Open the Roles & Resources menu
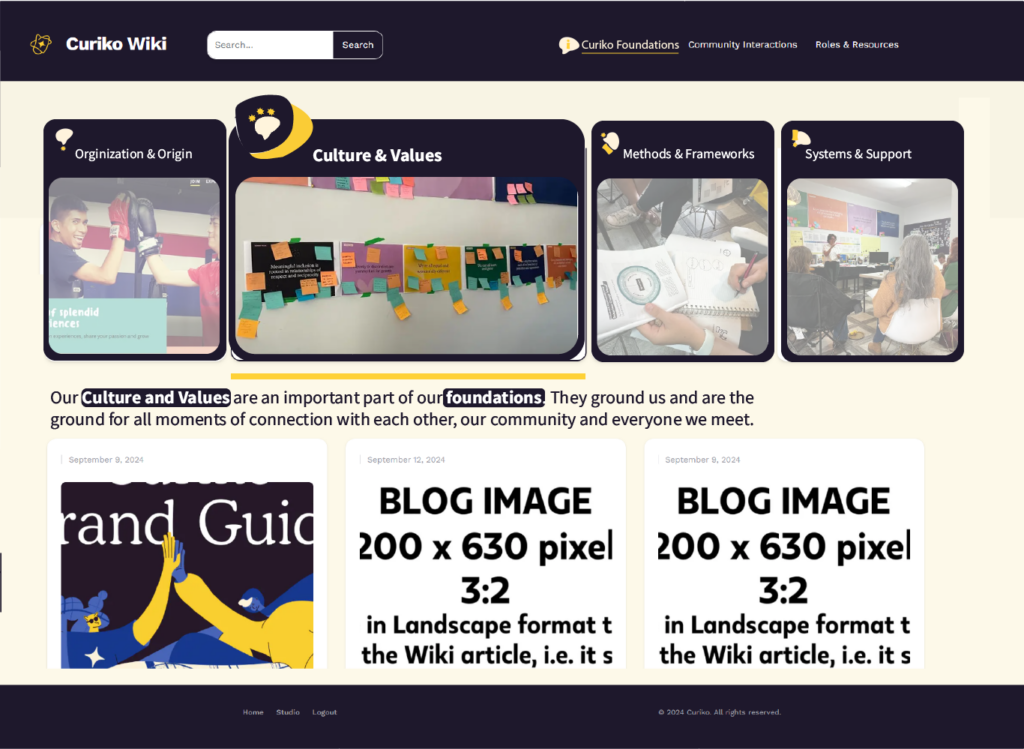The width and height of the screenshot is (1024, 749). [x=856, y=45]
